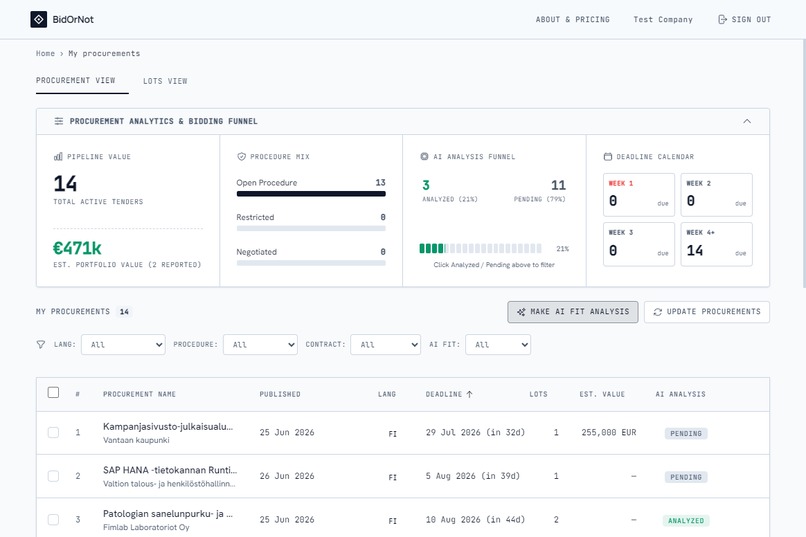Open Kampanjasivusto-julkaisualu... procurement
The height and width of the screenshot is (537, 806).
(x=168, y=427)
